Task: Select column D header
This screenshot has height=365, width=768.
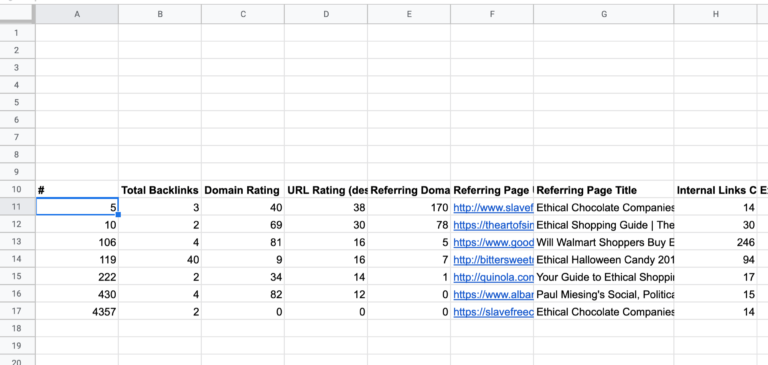Action: 326,15
